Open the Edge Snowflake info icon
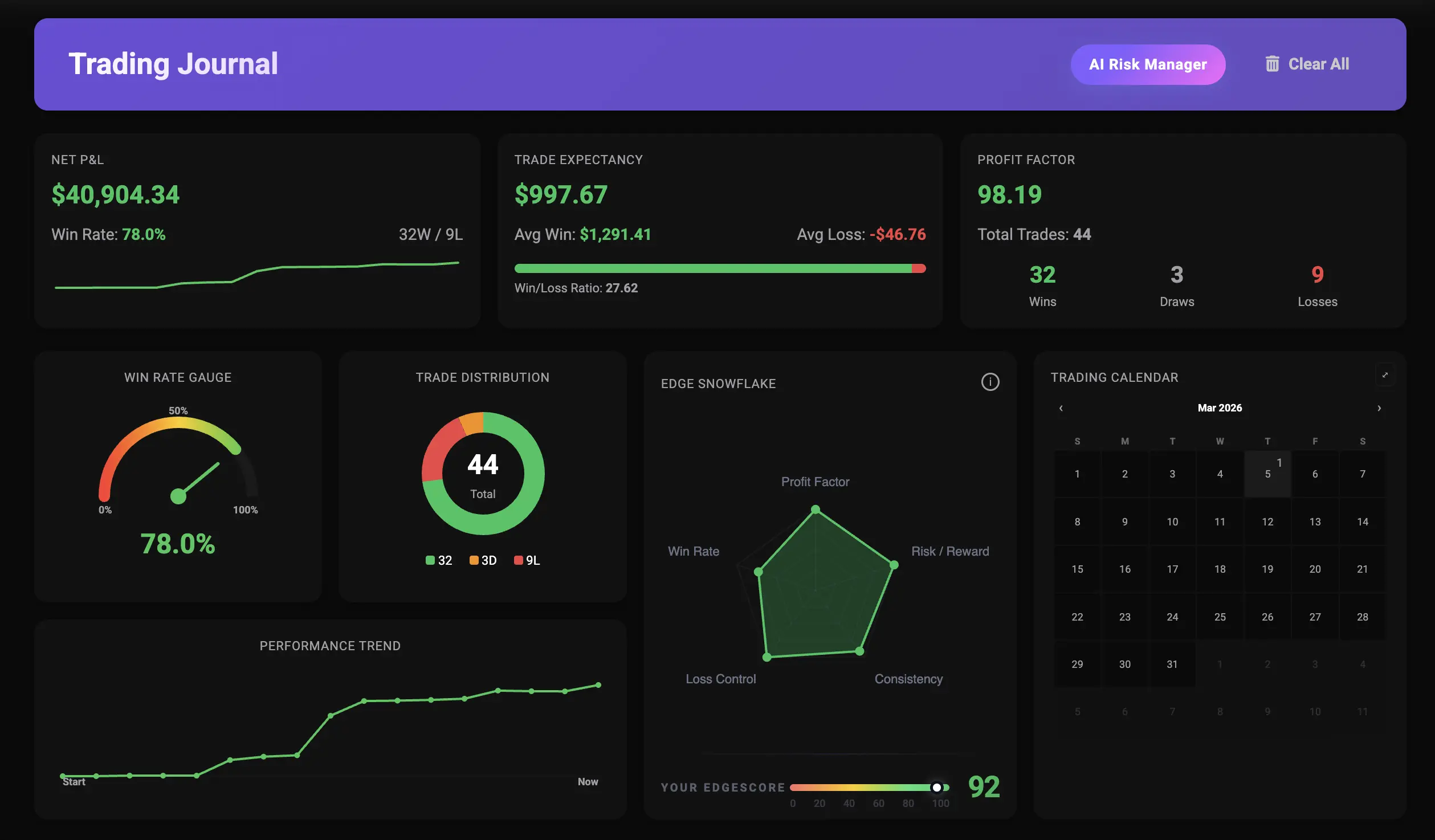Viewport: 1435px width, 840px height. coord(990,382)
